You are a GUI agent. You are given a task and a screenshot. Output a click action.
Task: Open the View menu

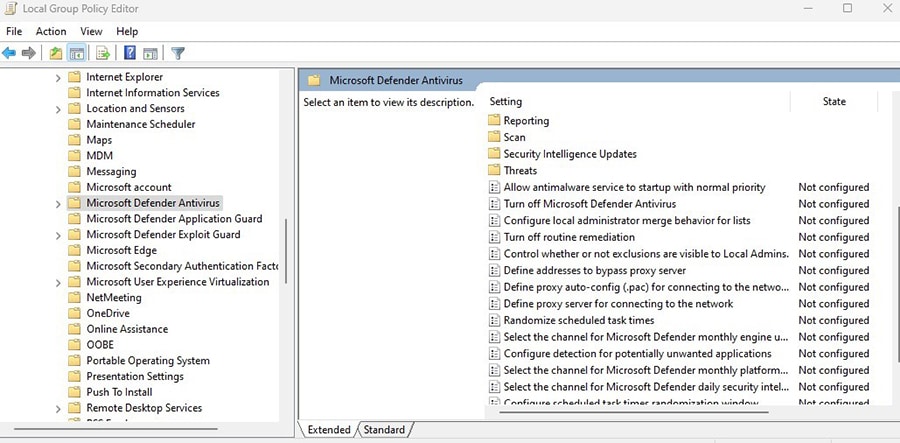(x=91, y=32)
